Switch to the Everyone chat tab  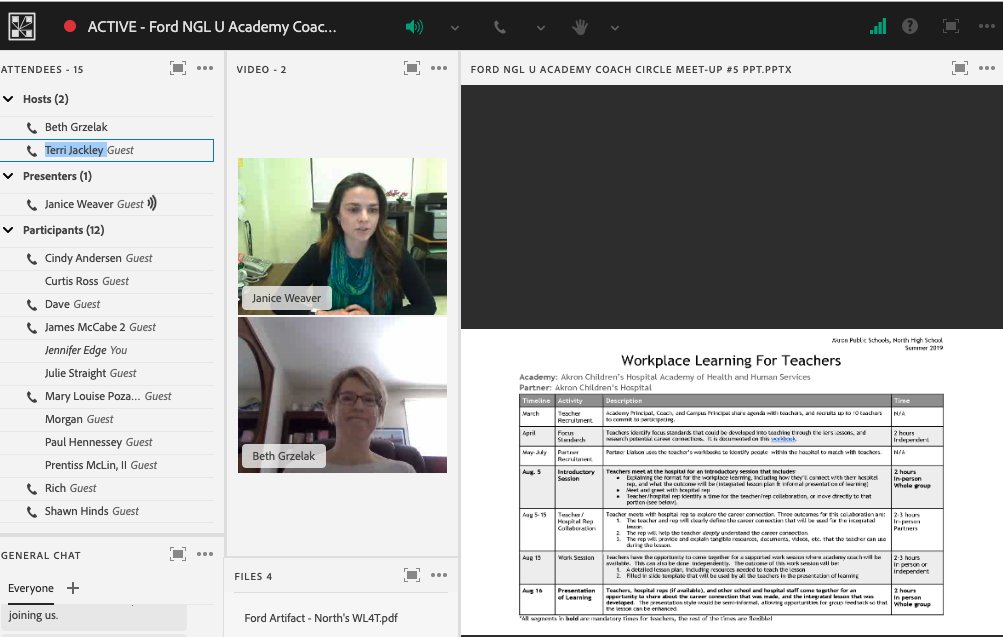[x=31, y=588]
